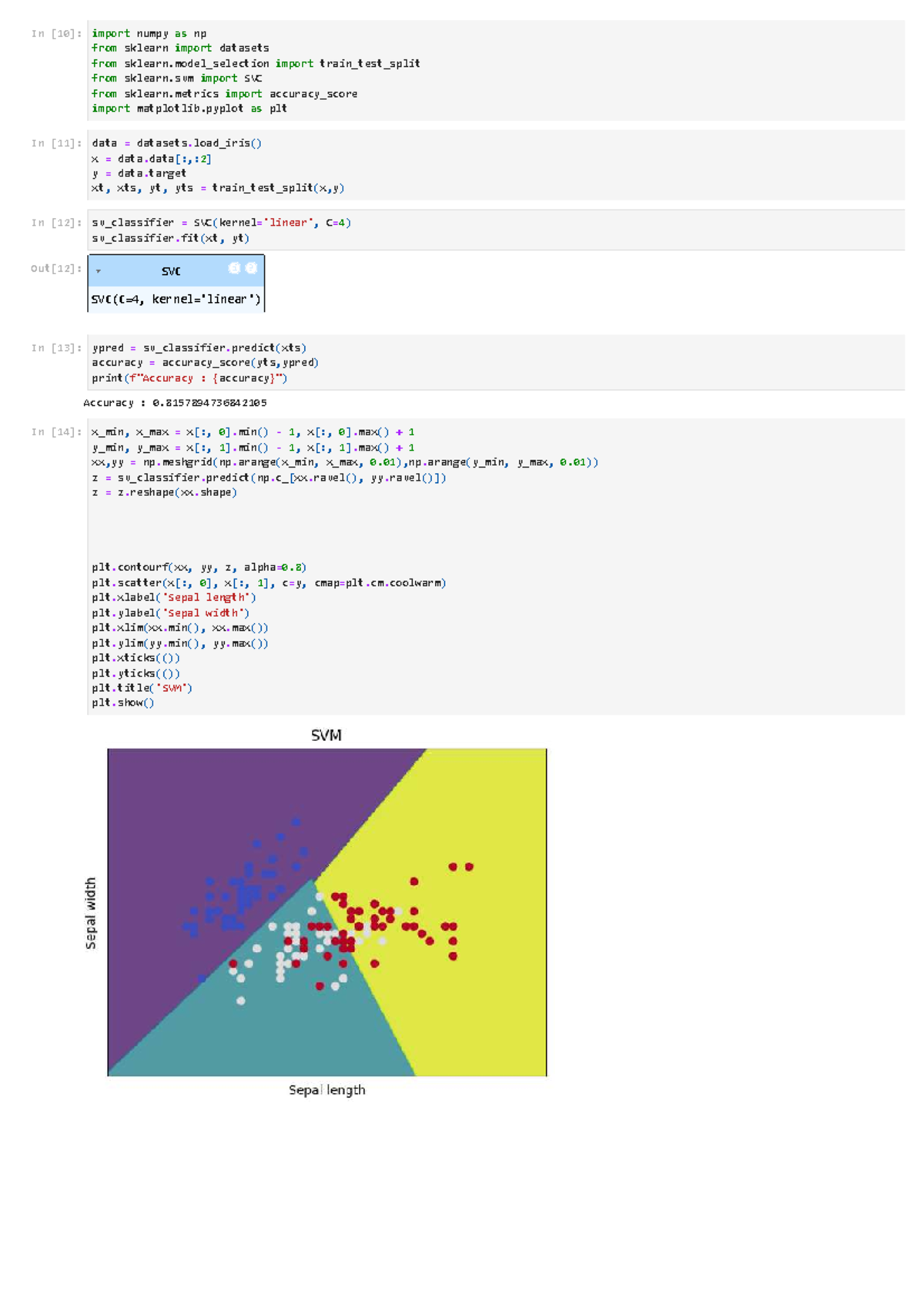Click the printed Accuracy output line
This screenshot has height=1308, width=924.
click(175, 403)
